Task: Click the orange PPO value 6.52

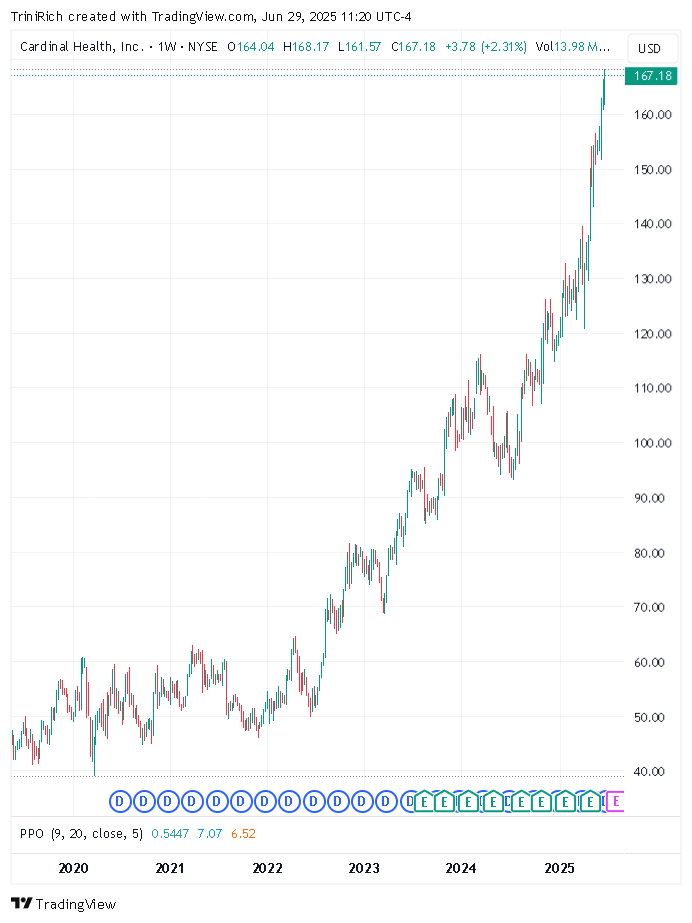Action: tap(243, 834)
